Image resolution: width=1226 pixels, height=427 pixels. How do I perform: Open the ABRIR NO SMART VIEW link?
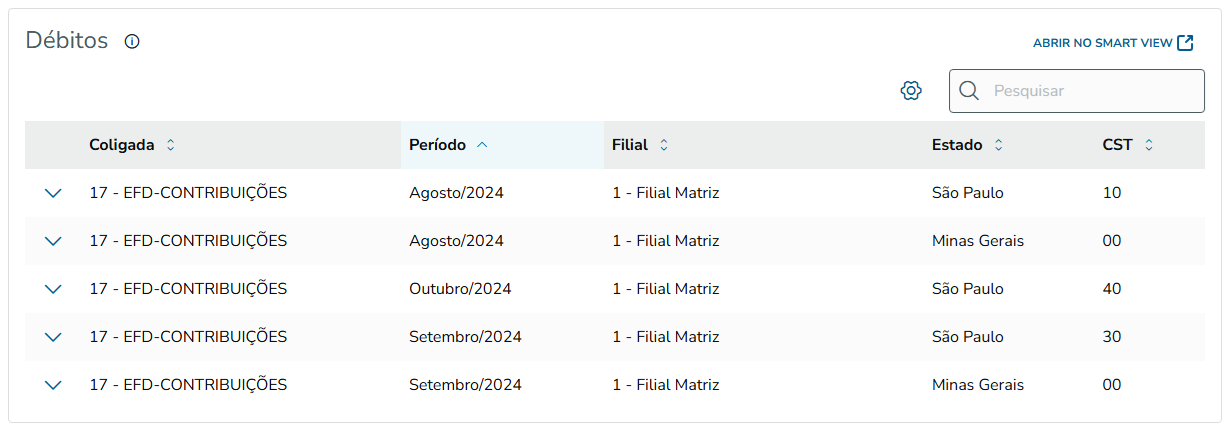tap(1102, 43)
